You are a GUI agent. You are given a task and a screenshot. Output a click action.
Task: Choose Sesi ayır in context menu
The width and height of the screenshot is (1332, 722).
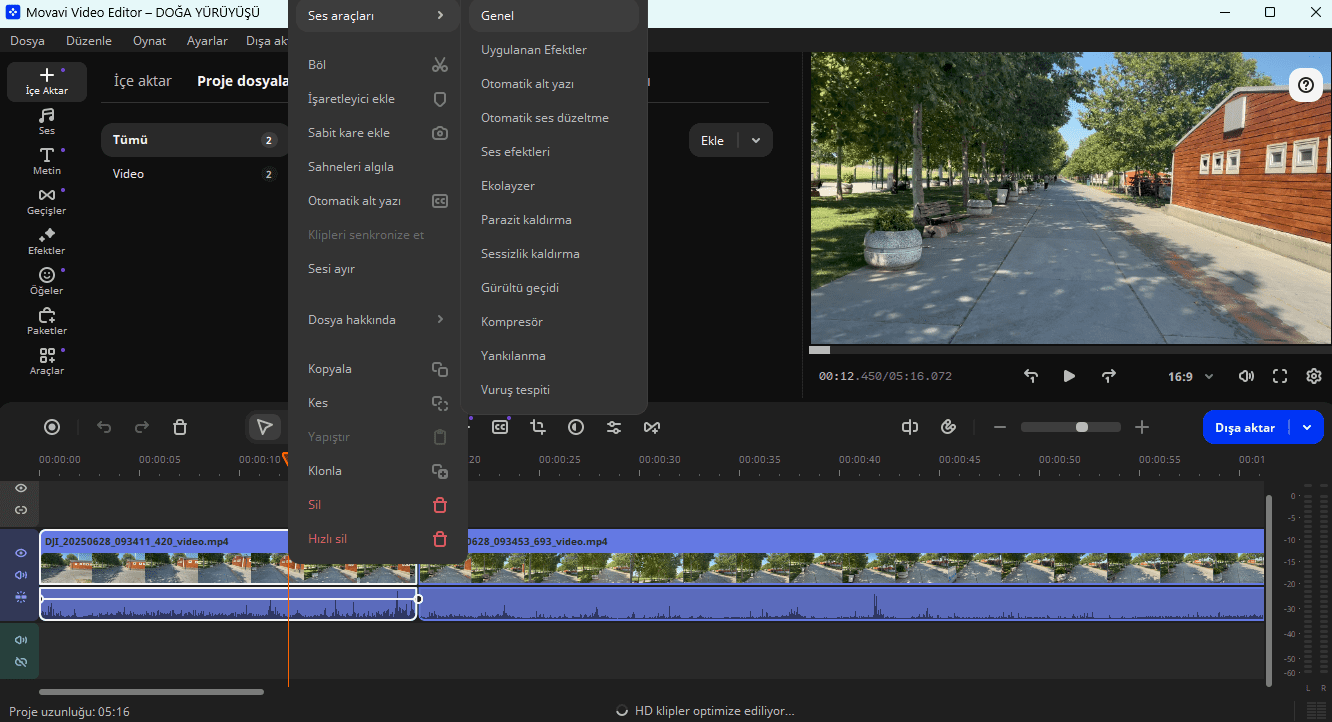[331, 269]
